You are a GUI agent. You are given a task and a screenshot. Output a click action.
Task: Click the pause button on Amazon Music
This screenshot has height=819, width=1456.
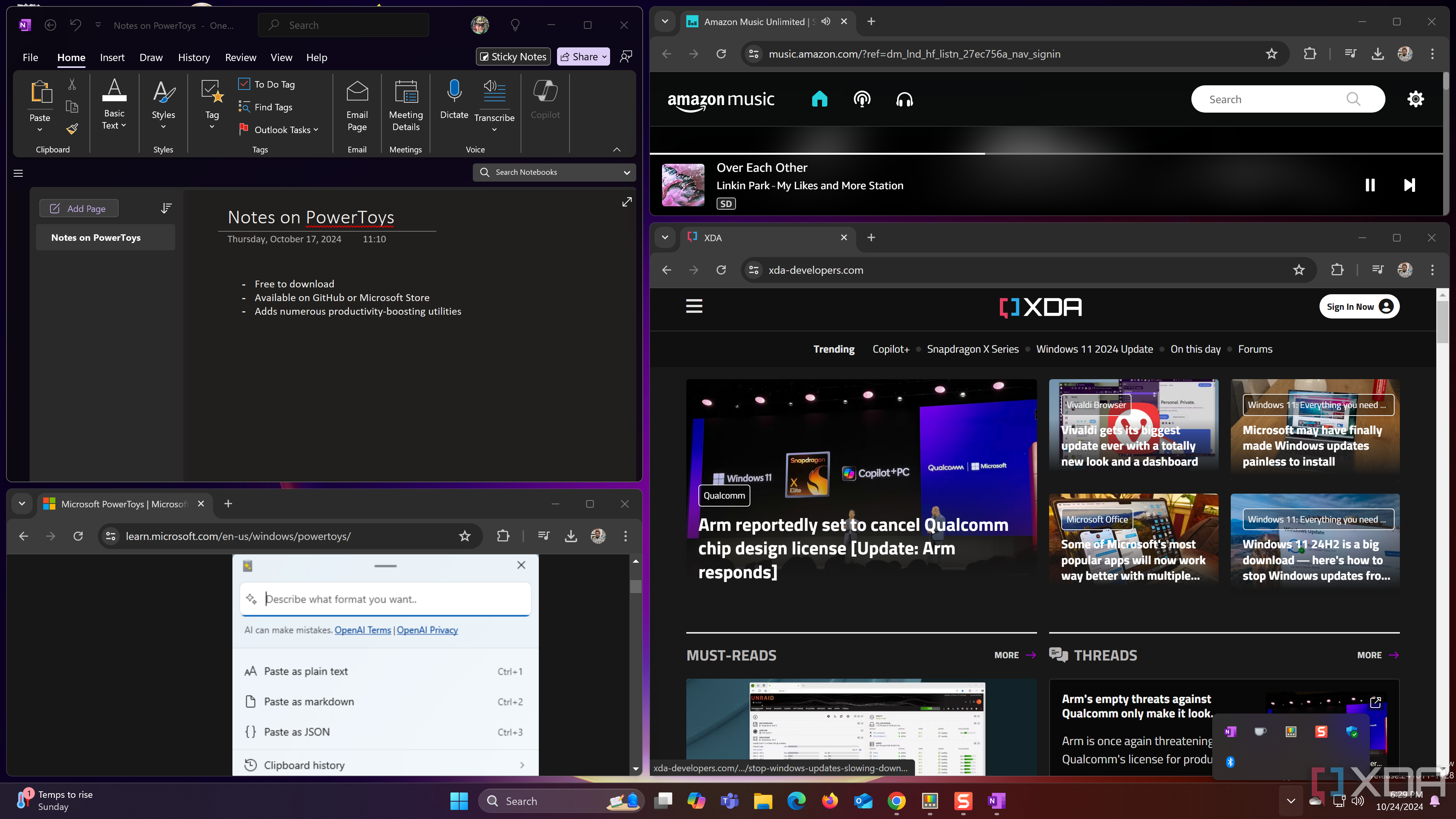coord(1370,183)
